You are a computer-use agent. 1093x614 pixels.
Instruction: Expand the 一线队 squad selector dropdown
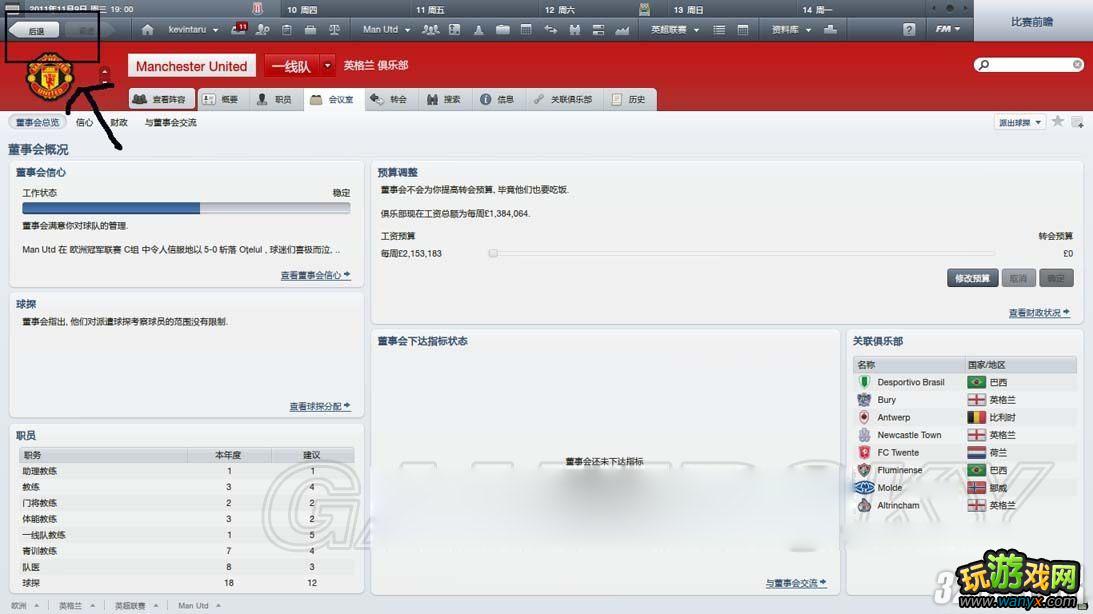tap(328, 67)
